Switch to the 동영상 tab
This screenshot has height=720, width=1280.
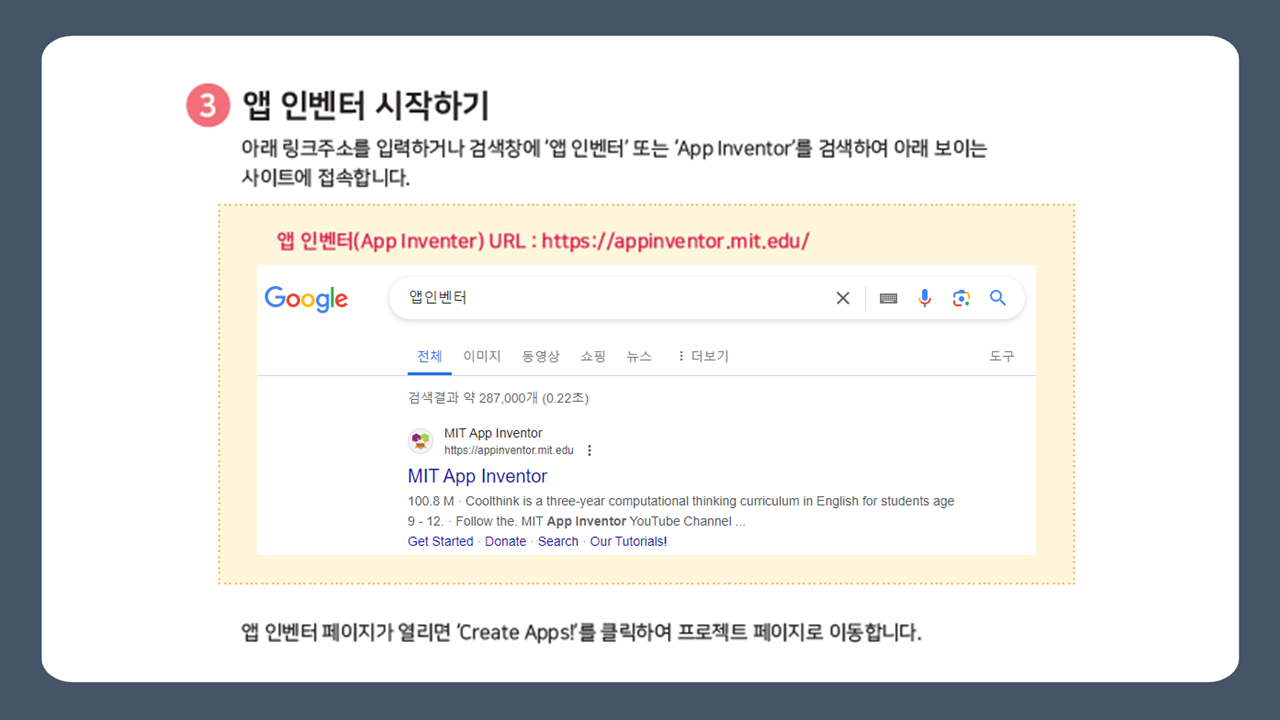point(541,356)
